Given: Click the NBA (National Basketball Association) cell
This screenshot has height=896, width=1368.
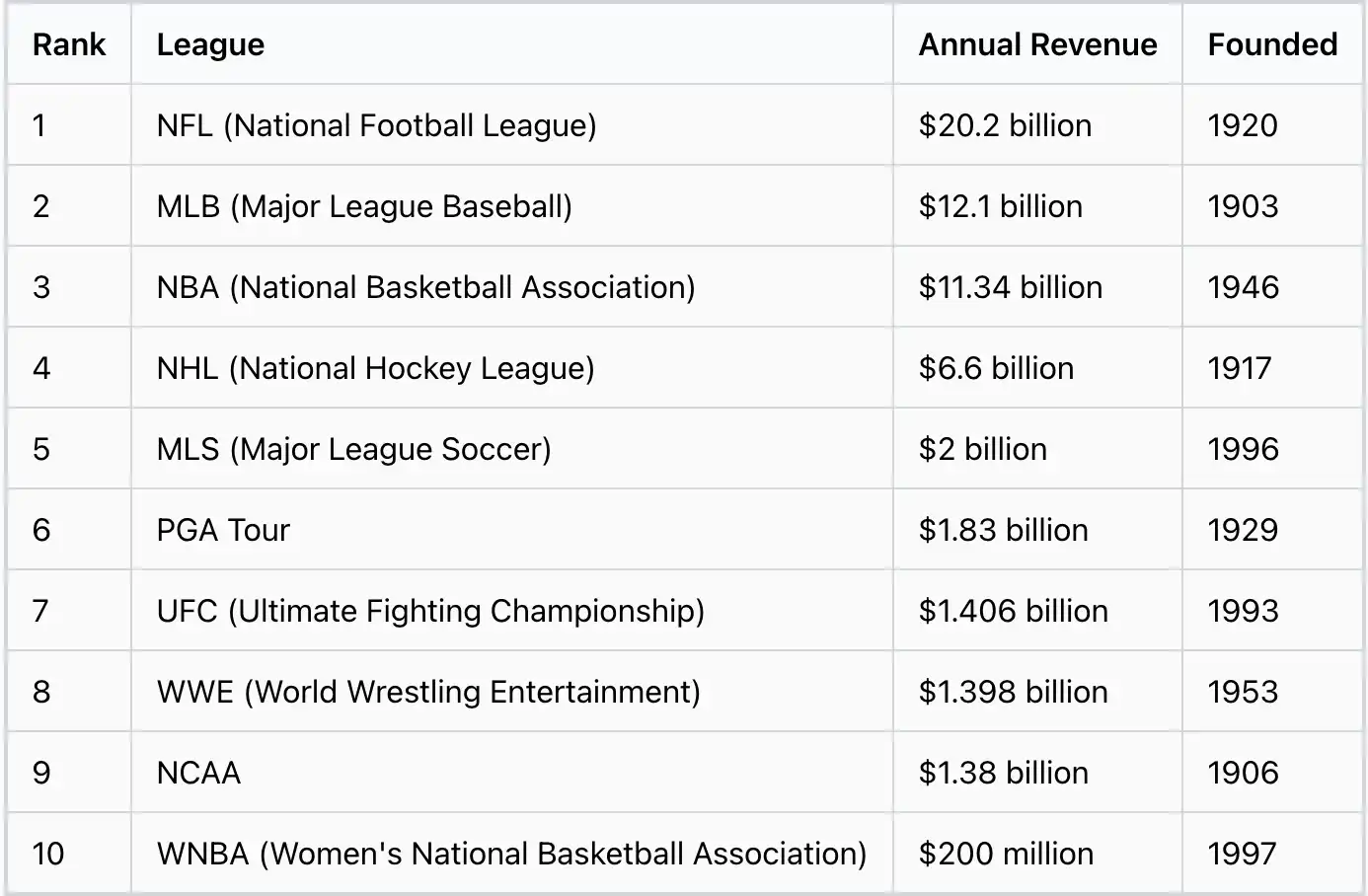Looking at the screenshot, I should pyautogui.click(x=425, y=288).
